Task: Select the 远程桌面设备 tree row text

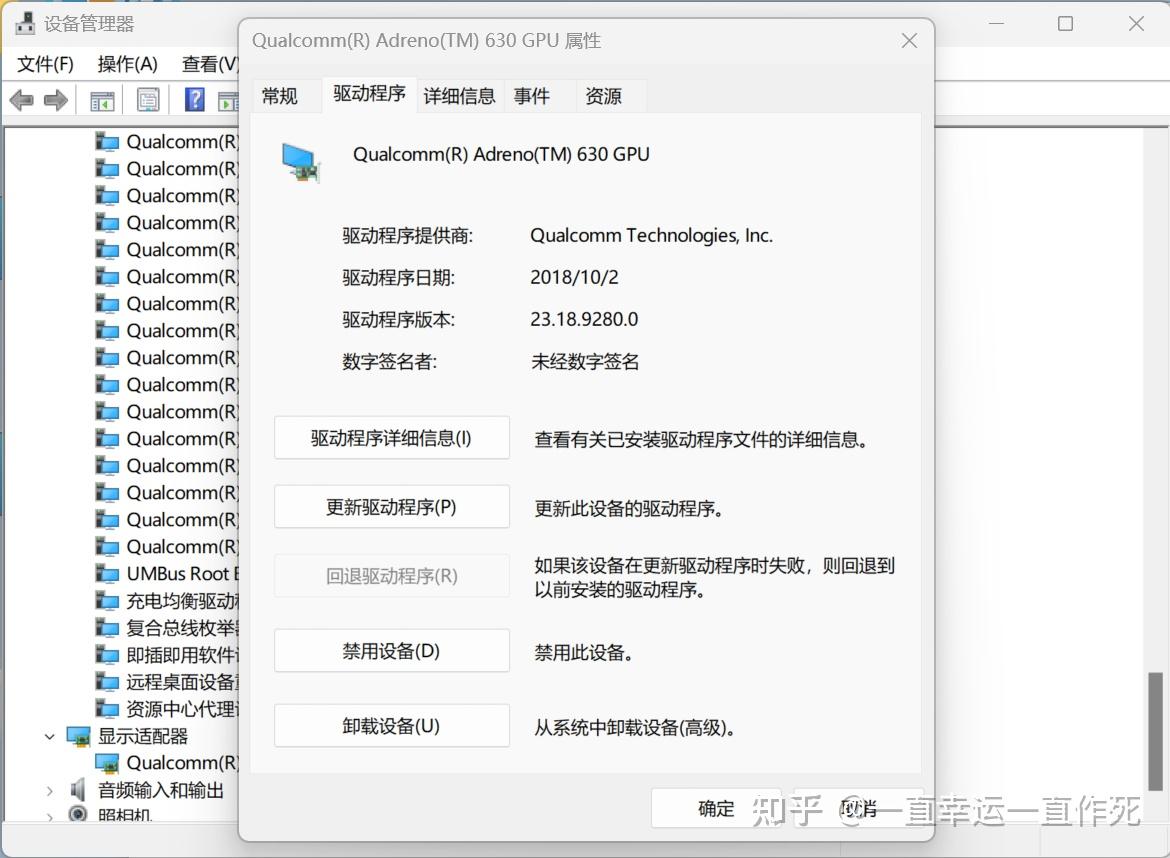Action: click(x=183, y=682)
